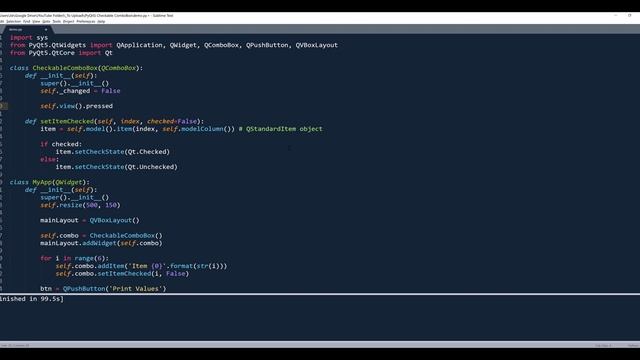Open the Tools menu
640x360 pixels.
(57, 21)
